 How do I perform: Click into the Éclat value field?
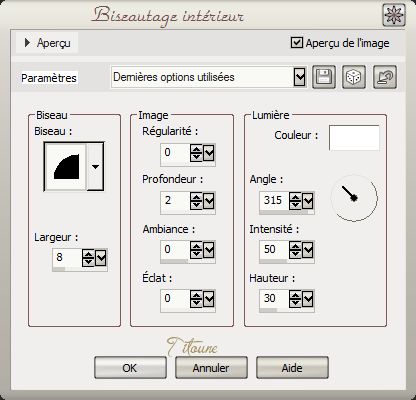pyautogui.click(x=175, y=298)
